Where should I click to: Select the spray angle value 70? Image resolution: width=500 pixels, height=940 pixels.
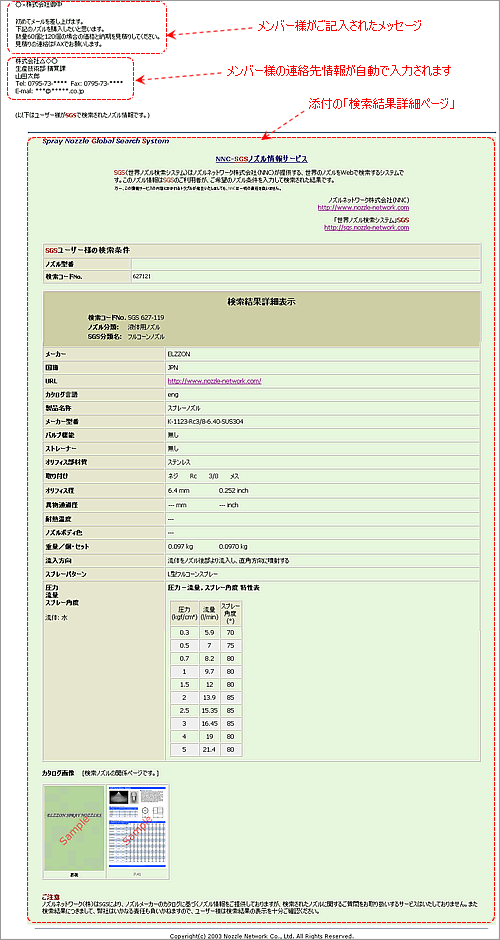[231, 632]
